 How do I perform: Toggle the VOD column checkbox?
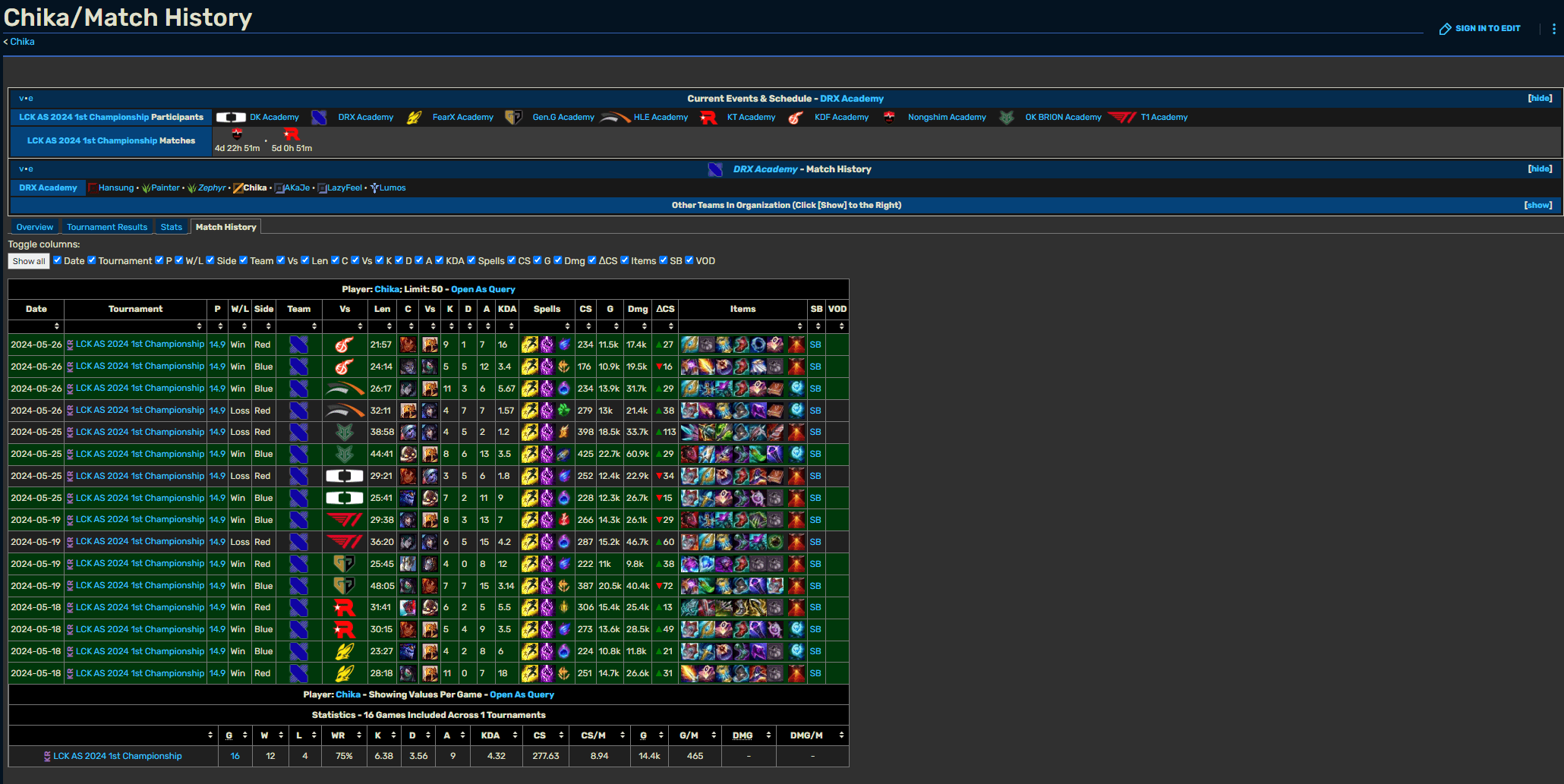[x=689, y=260]
